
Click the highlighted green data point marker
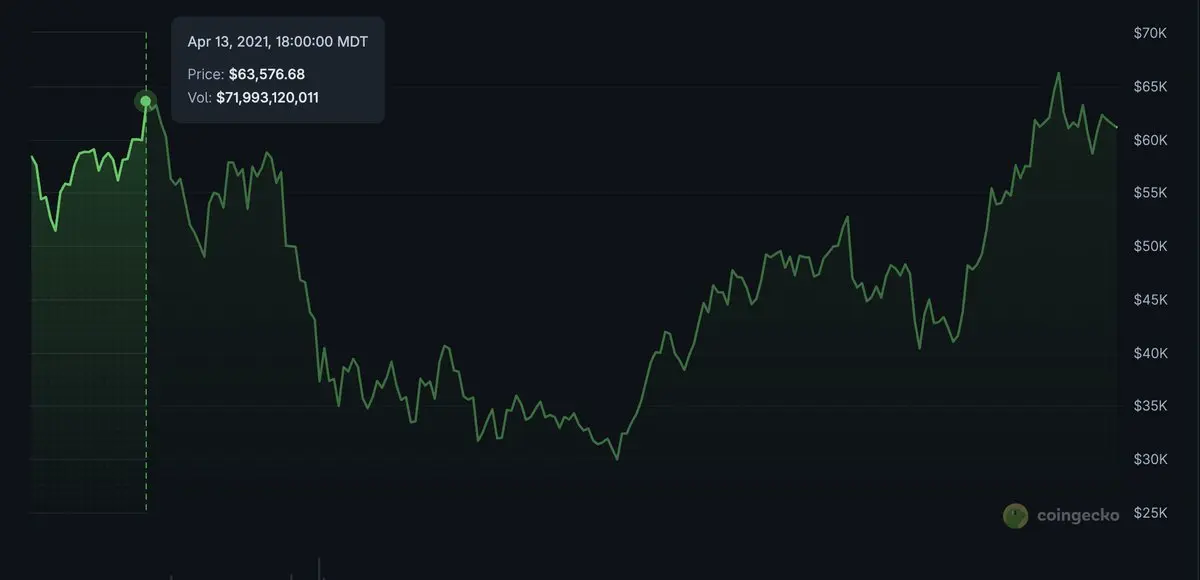(146, 101)
